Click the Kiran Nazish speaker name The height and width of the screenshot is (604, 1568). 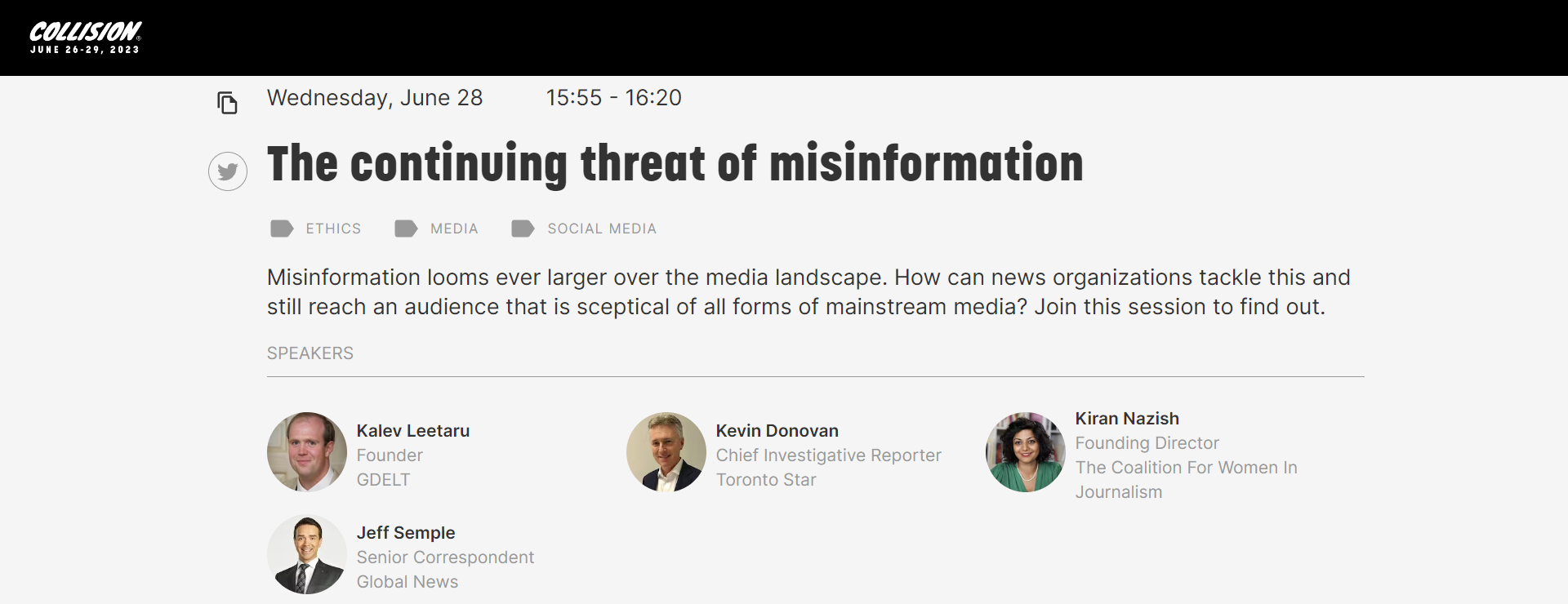[x=1127, y=419]
